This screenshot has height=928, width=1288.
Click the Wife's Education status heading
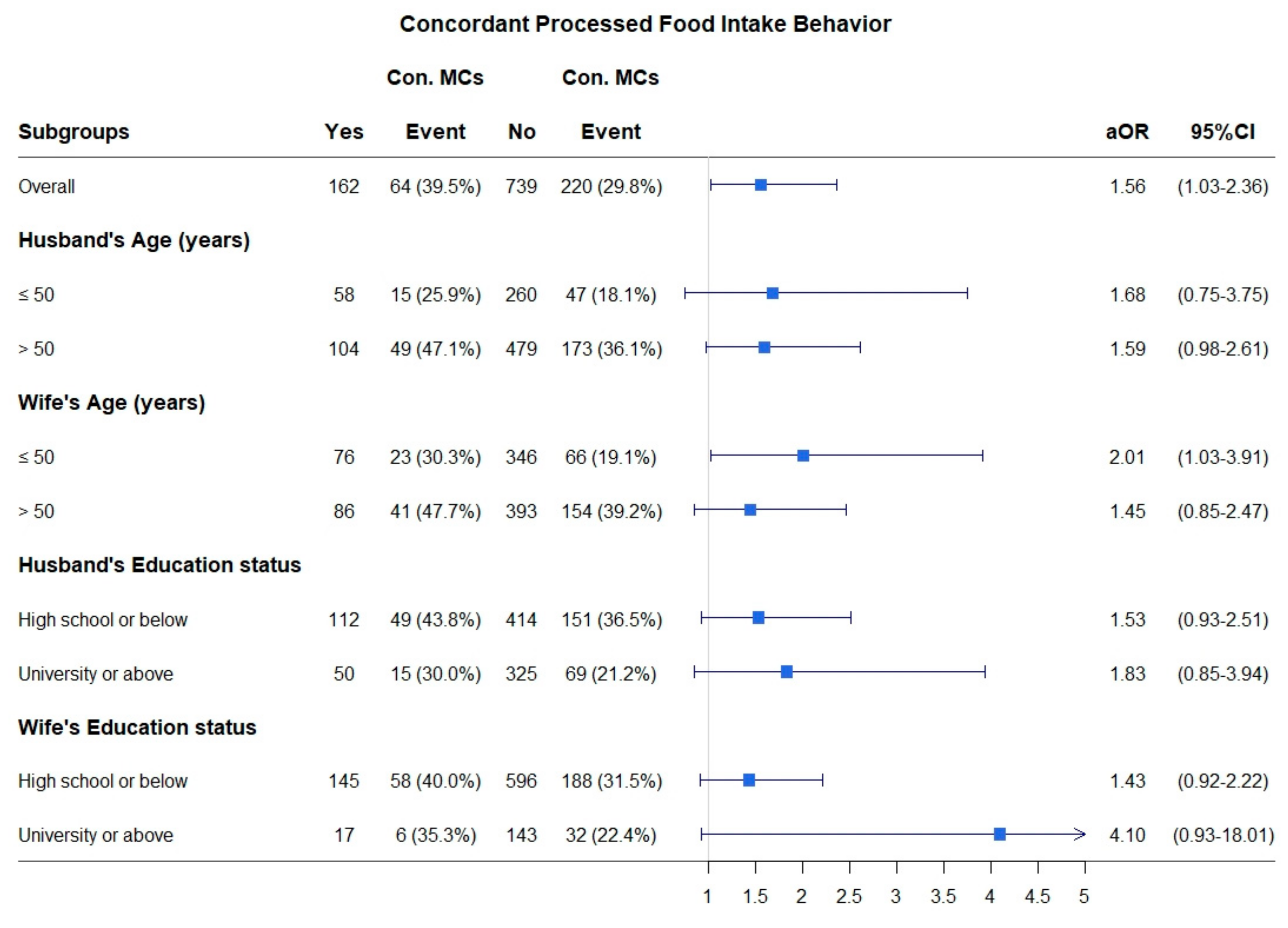[137, 727]
